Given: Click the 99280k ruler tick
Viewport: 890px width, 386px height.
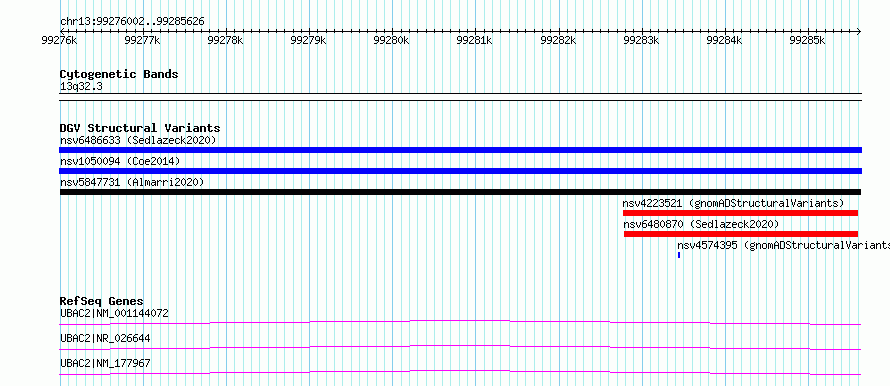Looking at the screenshot, I should click(392, 40).
